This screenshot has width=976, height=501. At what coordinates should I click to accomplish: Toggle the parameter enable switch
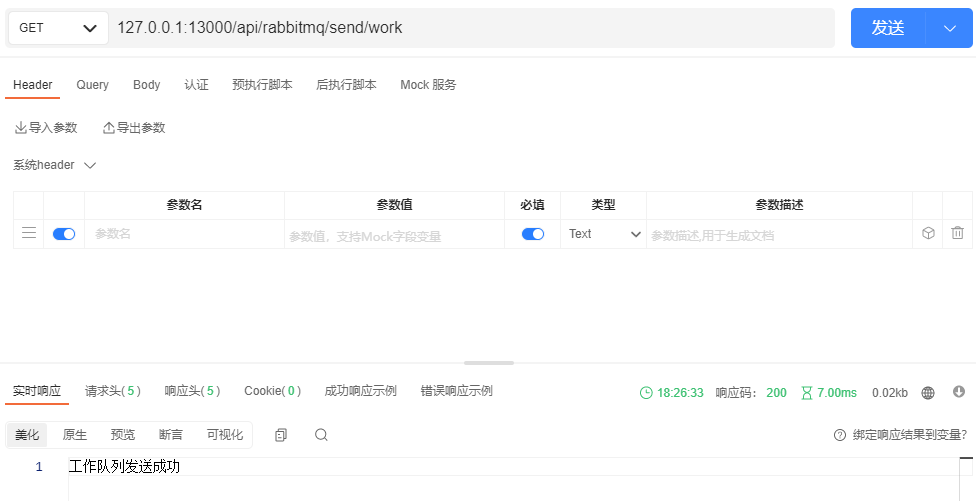point(64,234)
